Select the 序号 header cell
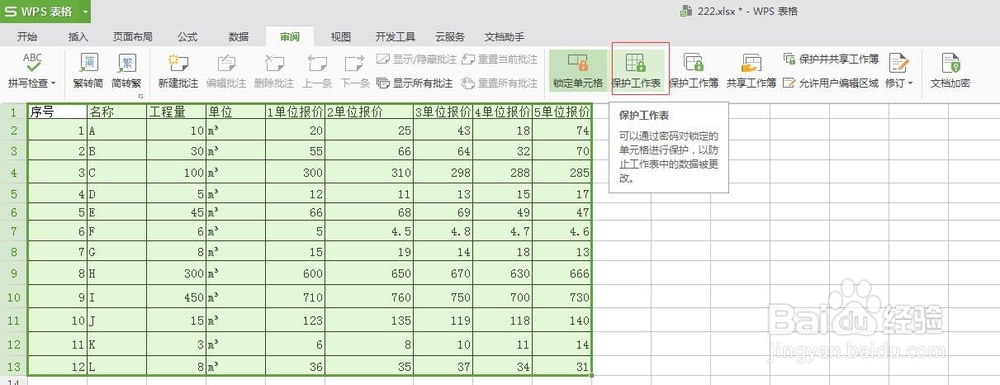Viewport: 1000px width, 385px height. click(x=57, y=112)
